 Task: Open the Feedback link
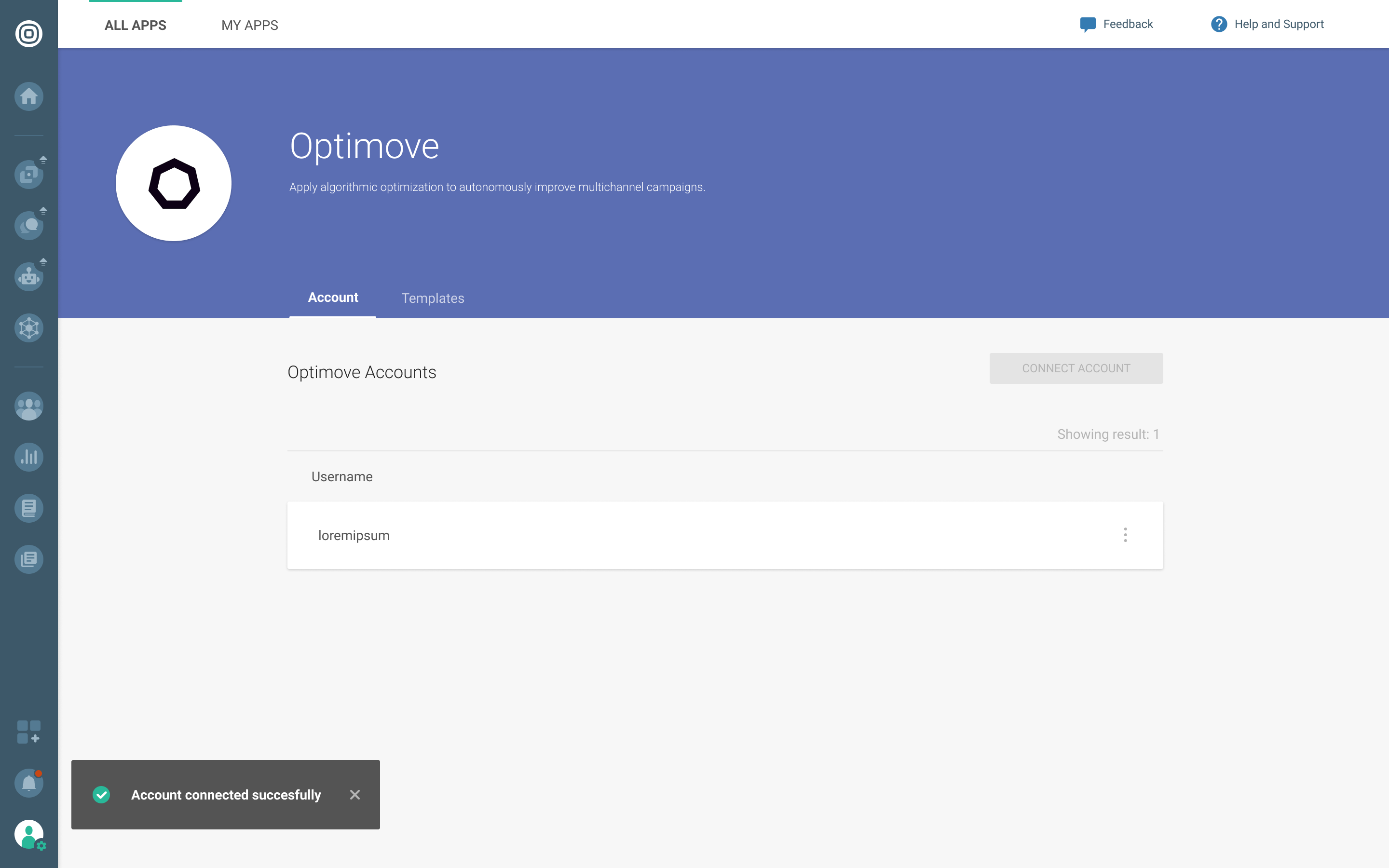tap(1117, 24)
